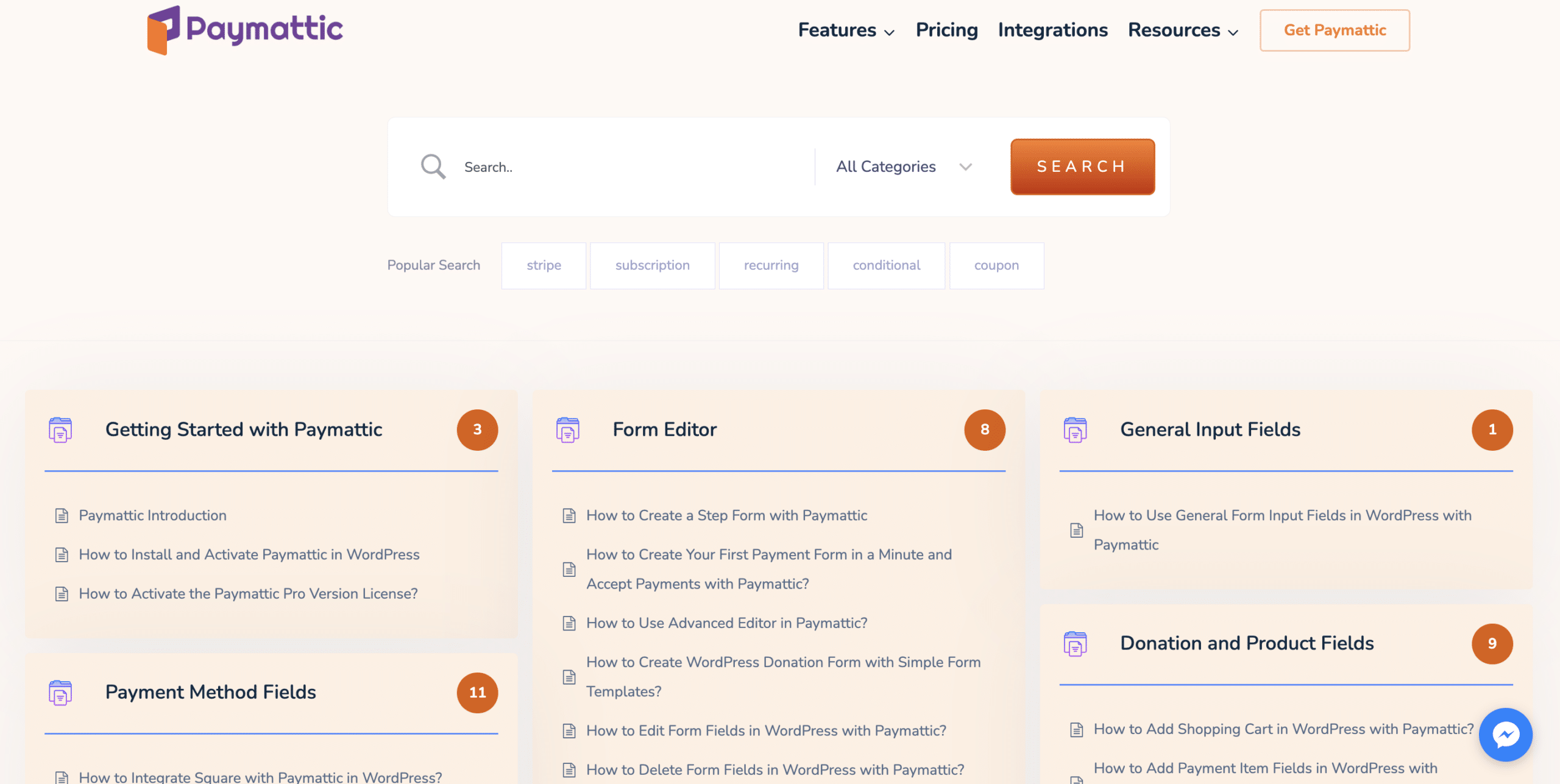
Task: Open the All Categories dropdown
Action: (902, 166)
